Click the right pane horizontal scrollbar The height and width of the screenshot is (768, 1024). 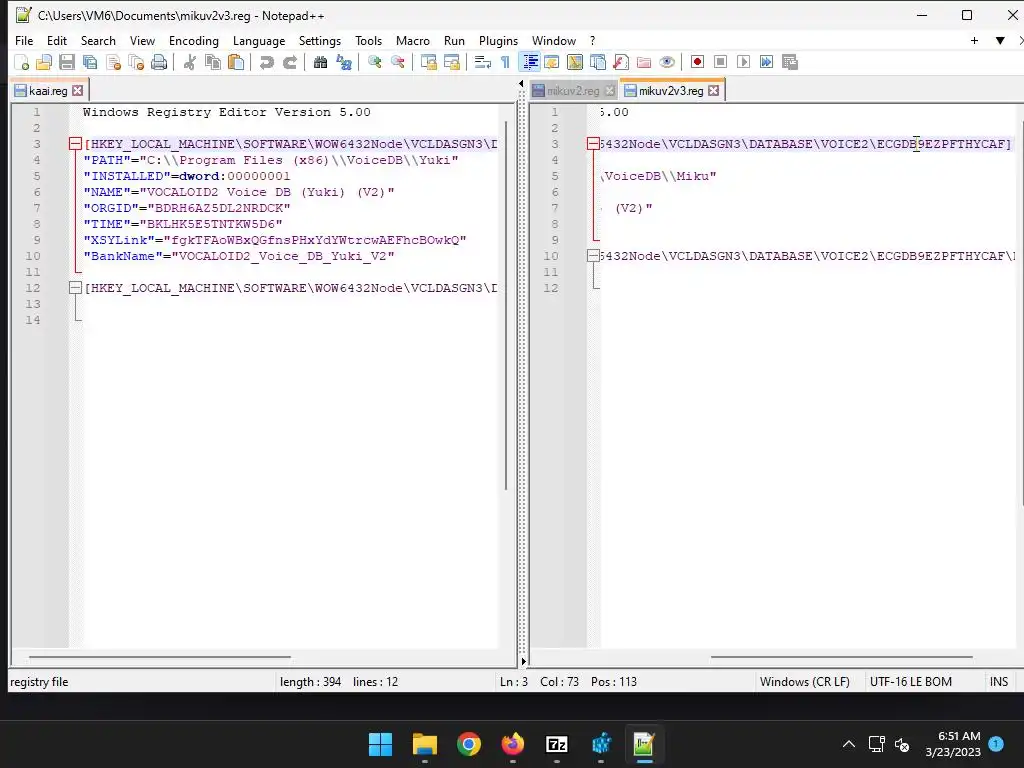pyautogui.click(x=841, y=657)
